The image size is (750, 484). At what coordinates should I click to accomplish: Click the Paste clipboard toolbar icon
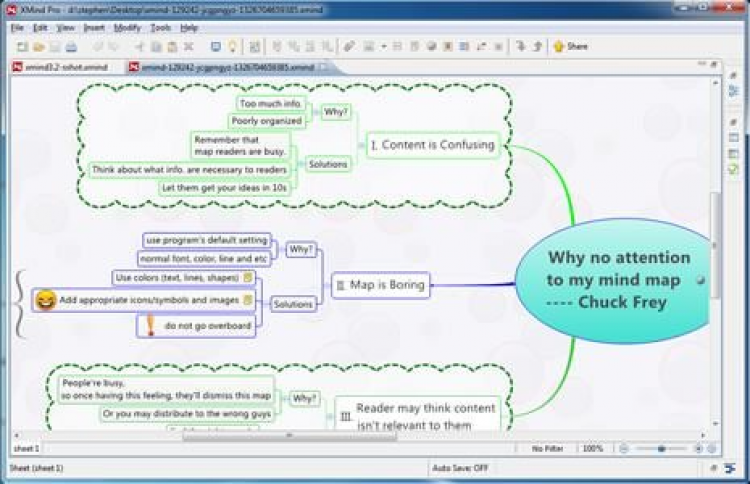tap(172, 46)
